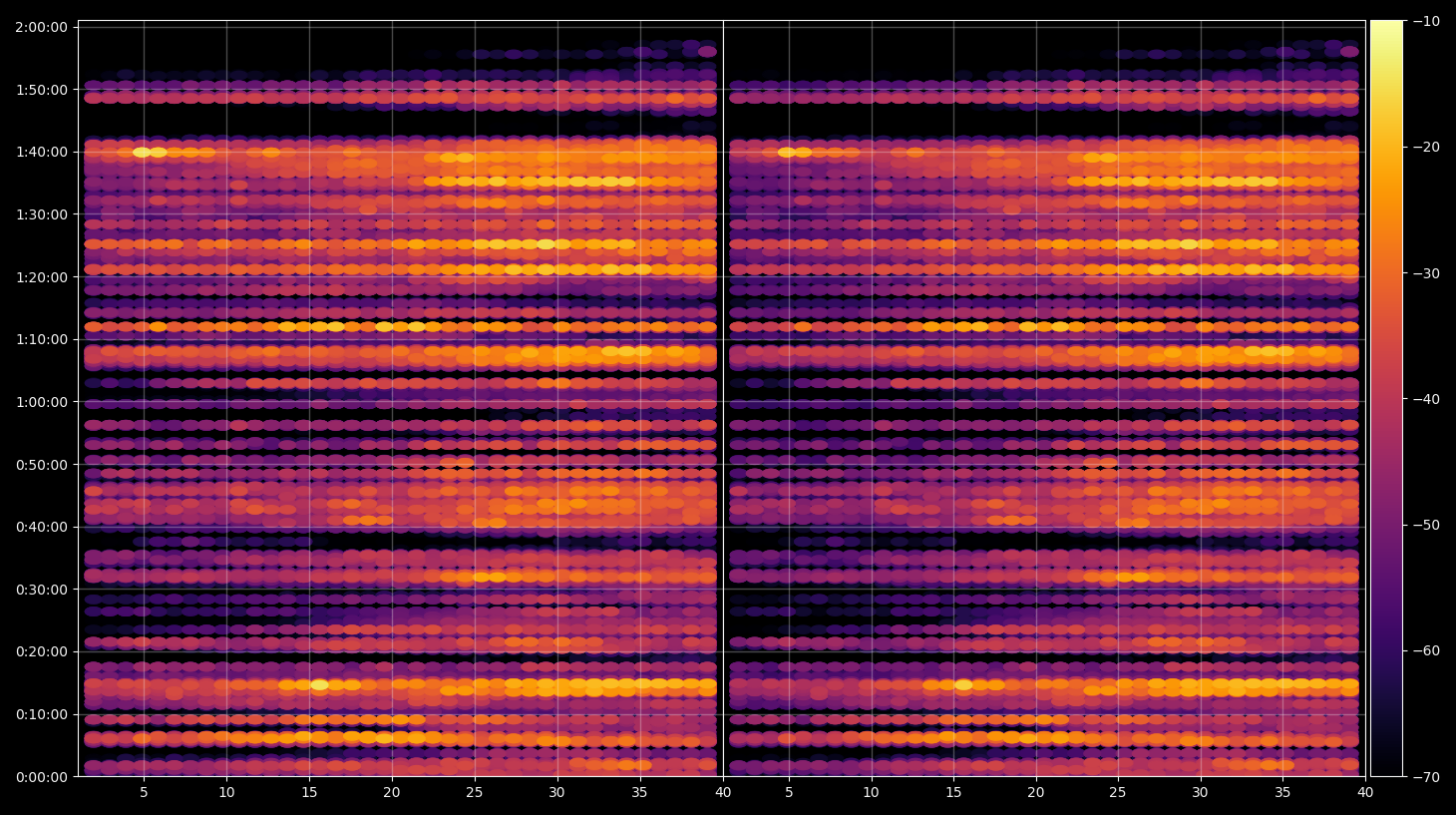Screen dimensions: 1456x815
Task: Click the 0:00:00 time axis label
Action: 41,777
